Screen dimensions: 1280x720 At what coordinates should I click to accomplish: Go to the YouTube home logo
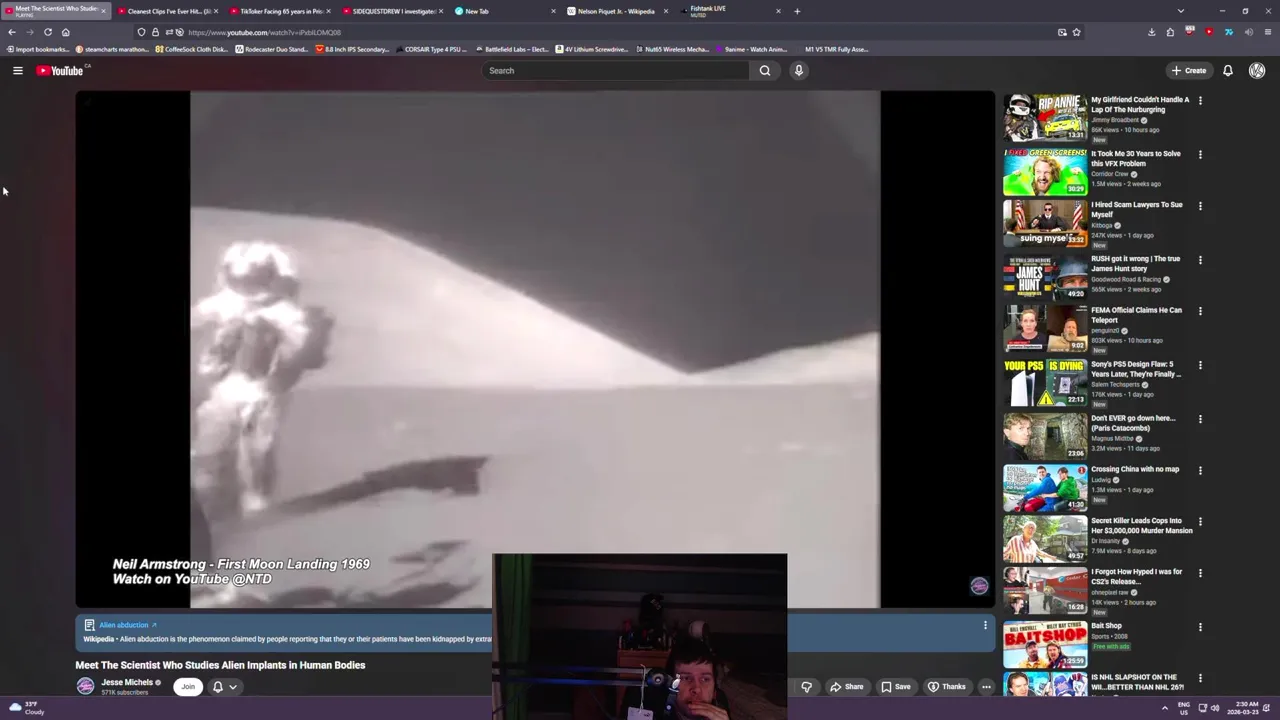pyautogui.click(x=60, y=70)
